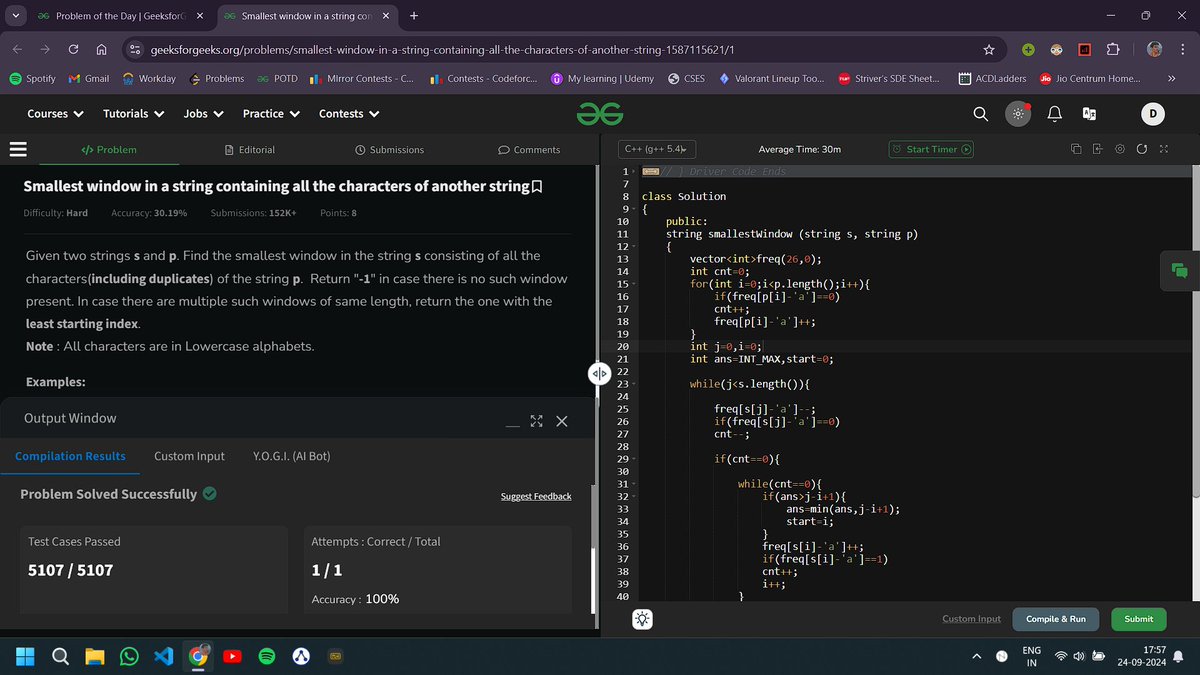Switch to the Comments tab

pos(529,149)
